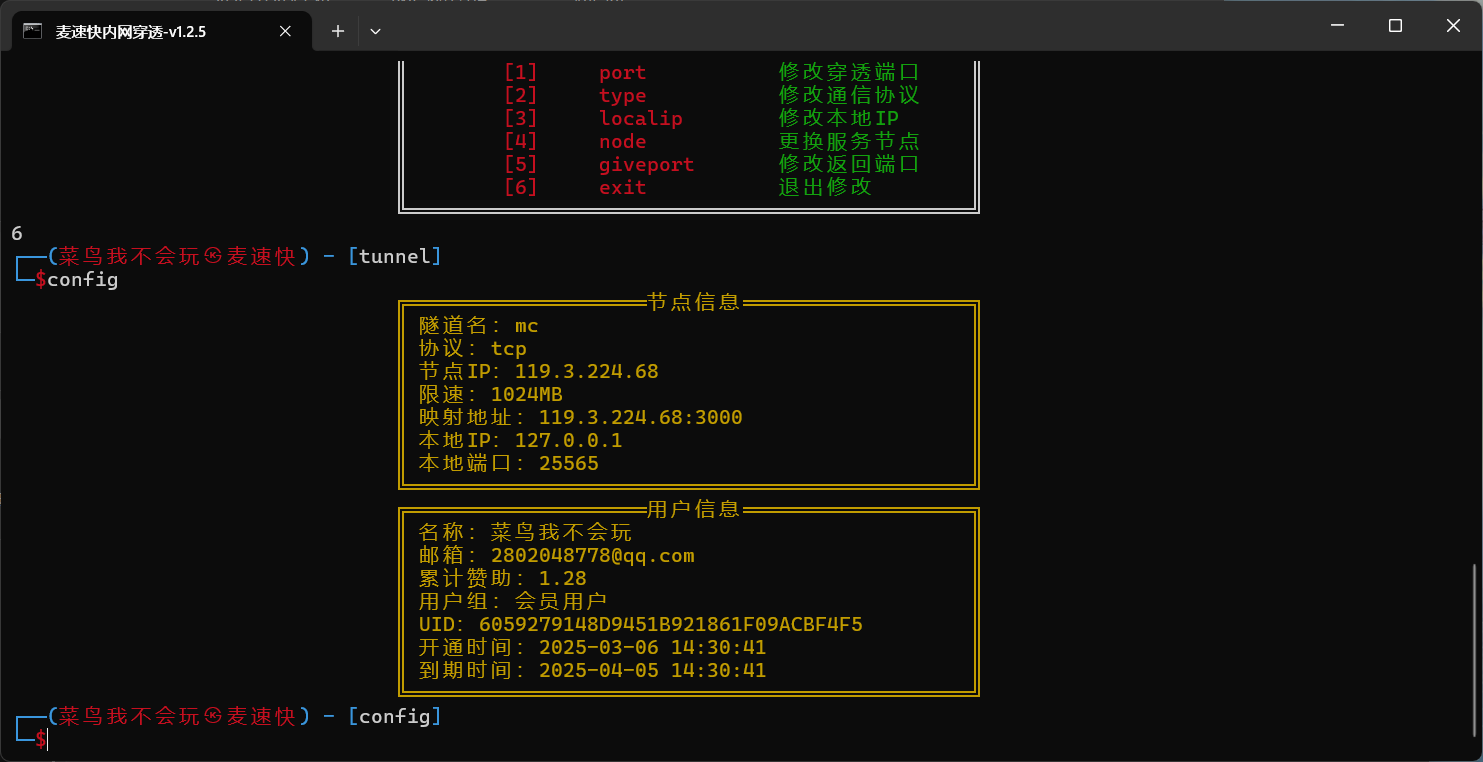The width and height of the screenshot is (1483, 762).
Task: Click the text 退出修改
Action: [825, 188]
